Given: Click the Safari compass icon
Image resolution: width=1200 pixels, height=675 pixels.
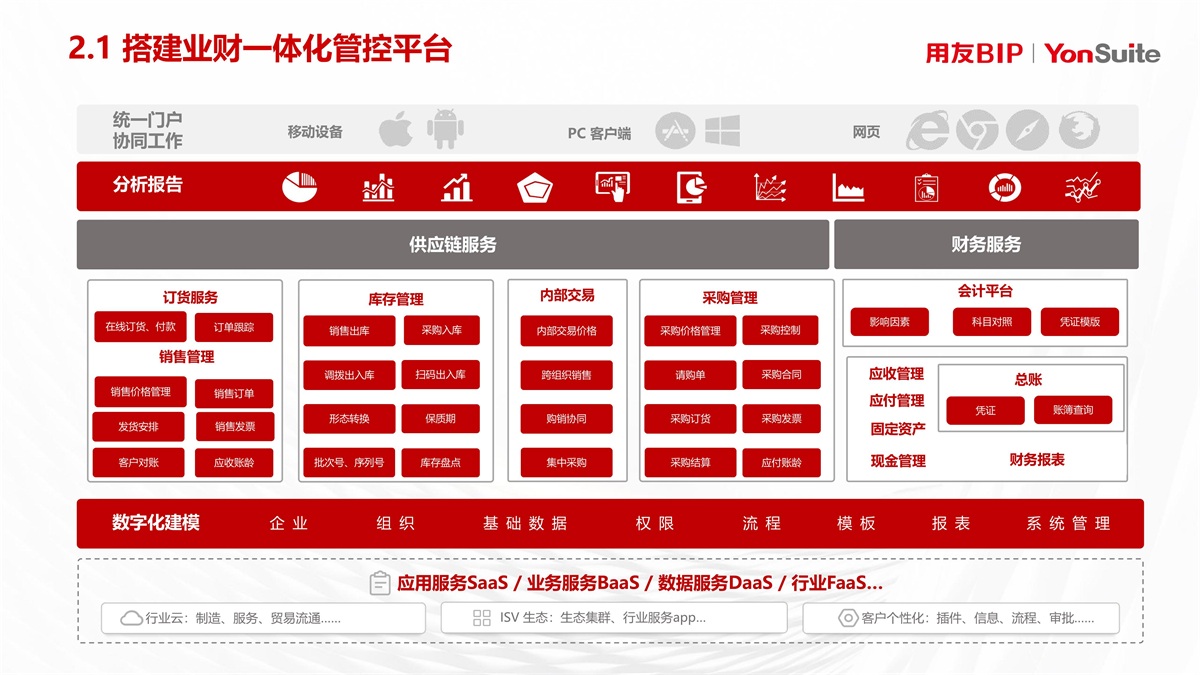Looking at the screenshot, I should click(1027, 131).
